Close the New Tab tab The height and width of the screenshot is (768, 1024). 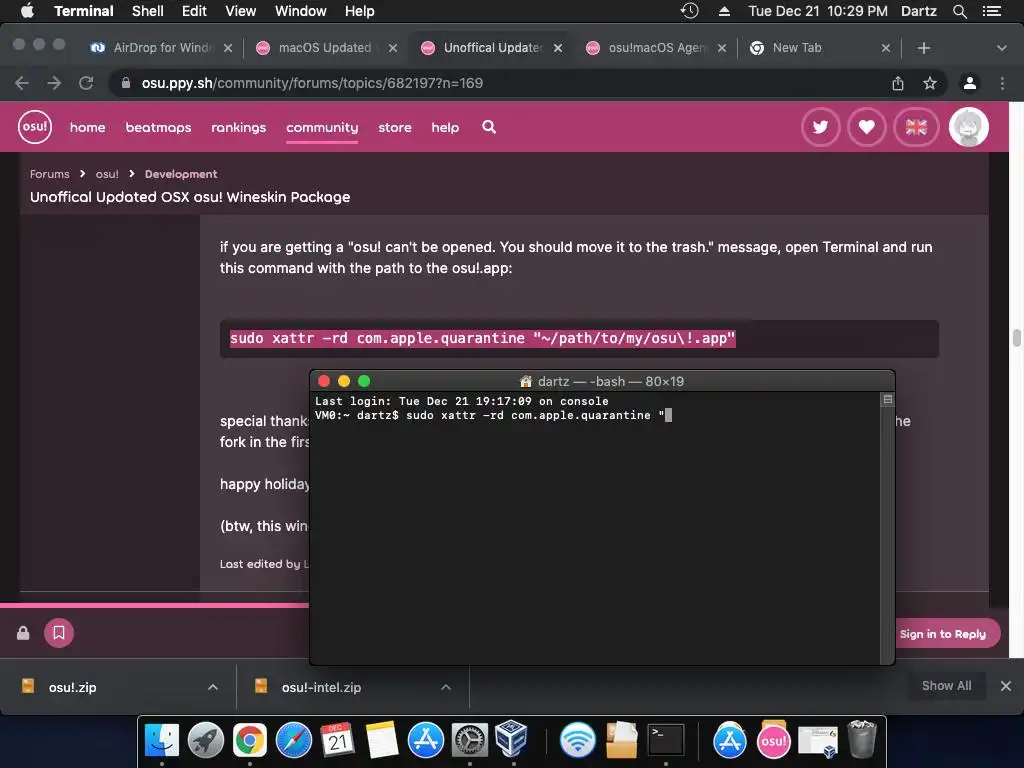pyautogui.click(x=886, y=48)
